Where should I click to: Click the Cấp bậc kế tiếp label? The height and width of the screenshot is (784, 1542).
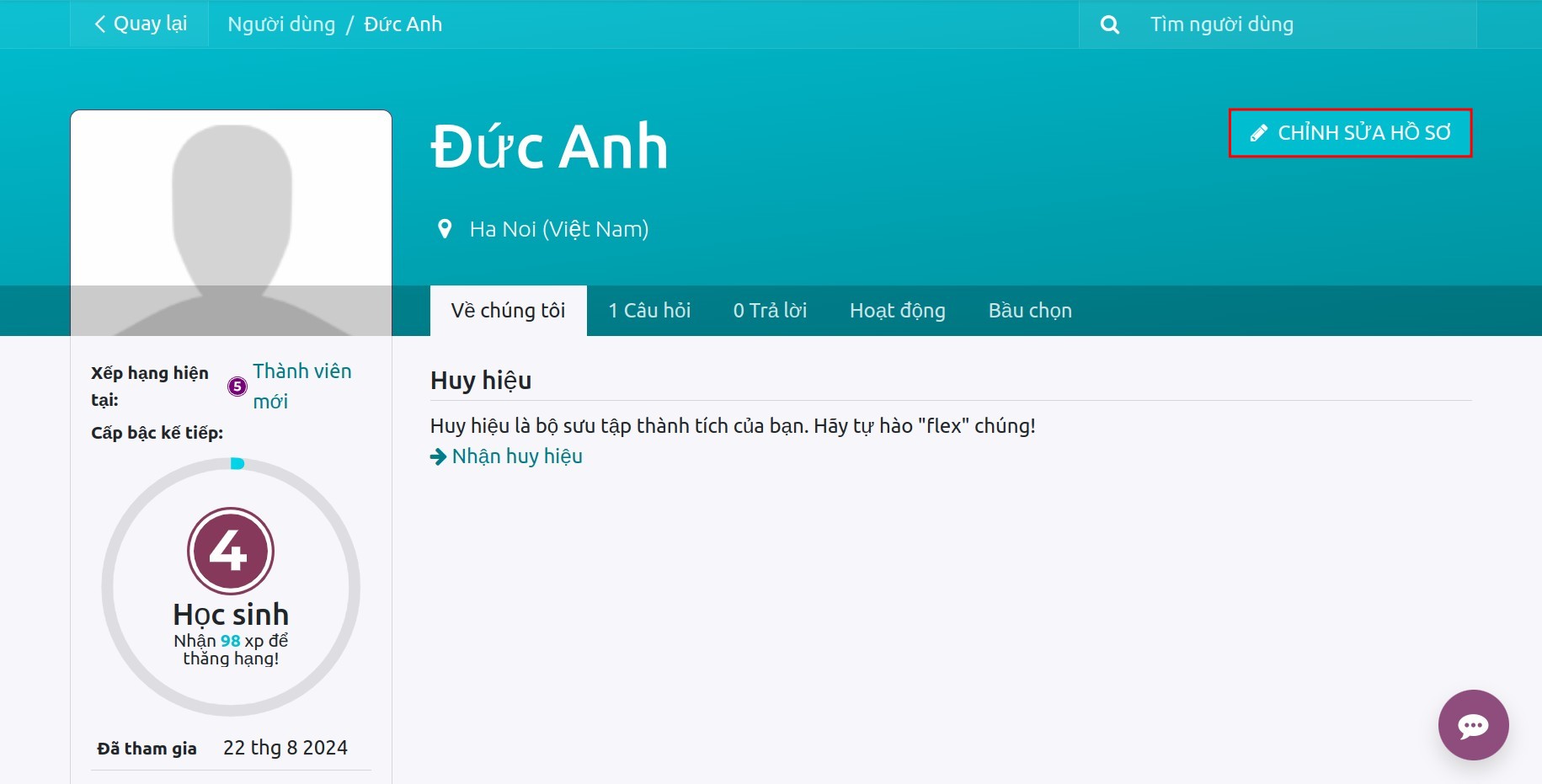point(157,433)
